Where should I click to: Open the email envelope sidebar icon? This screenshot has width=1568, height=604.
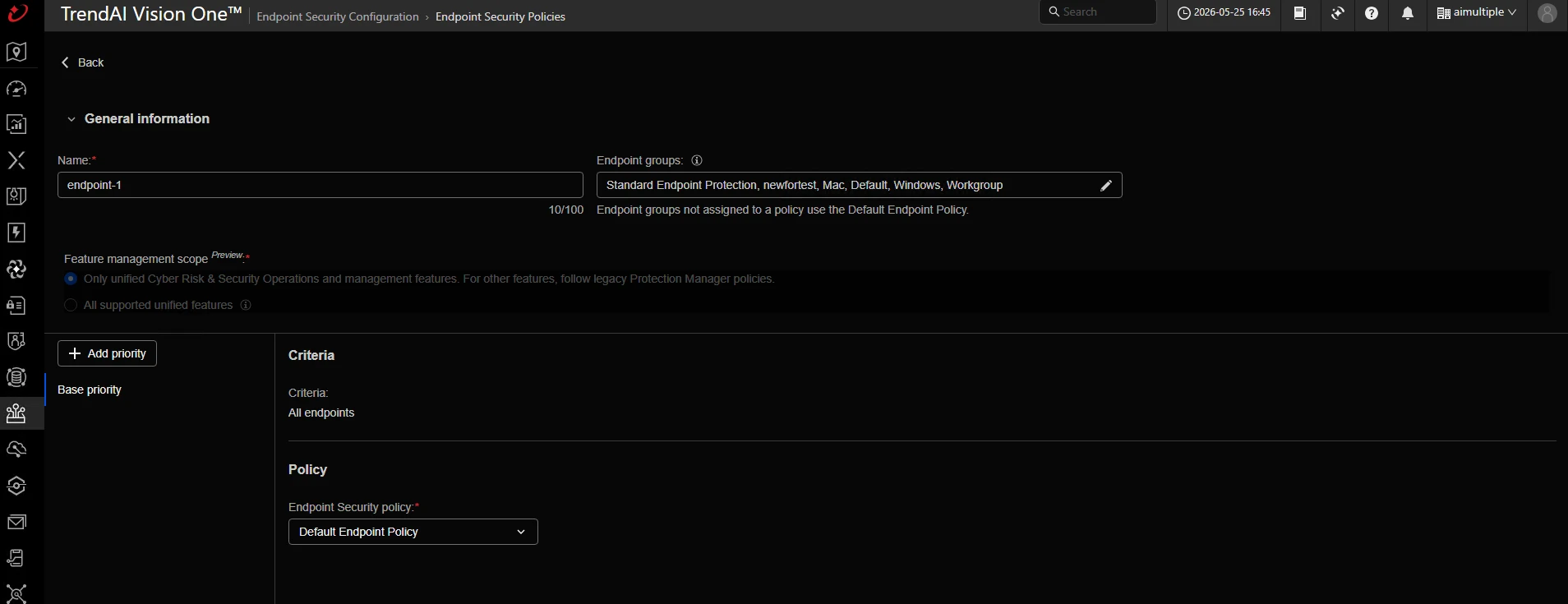tap(16, 522)
